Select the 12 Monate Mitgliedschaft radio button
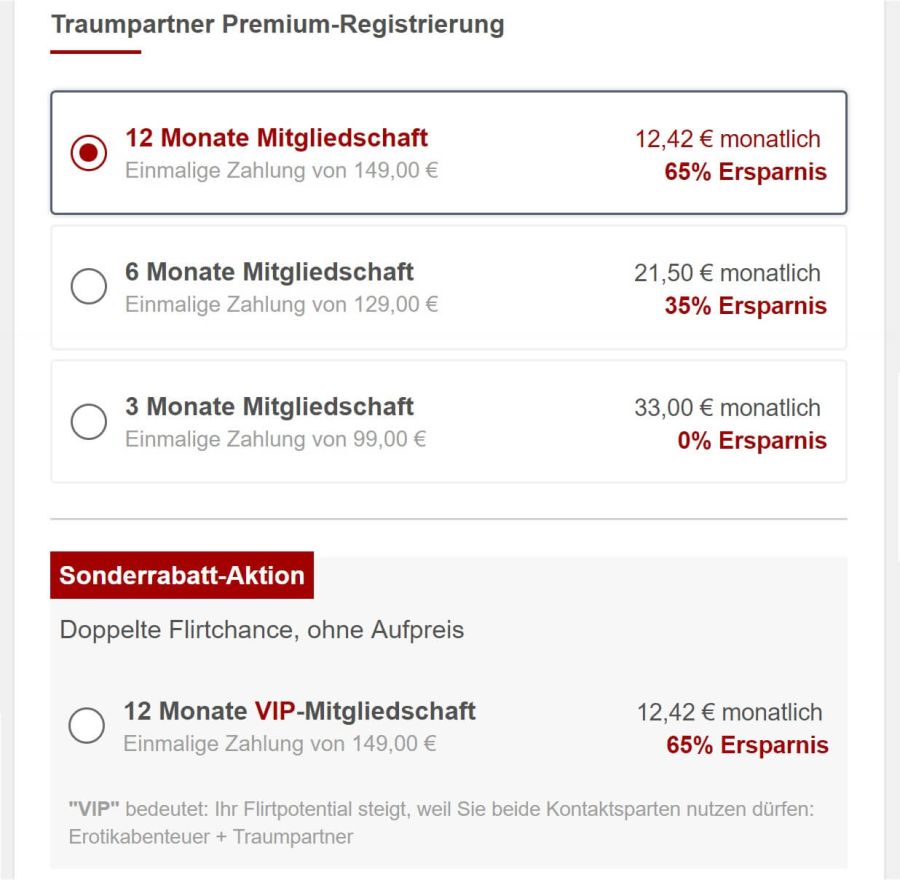The height and width of the screenshot is (880, 900). [x=90, y=151]
